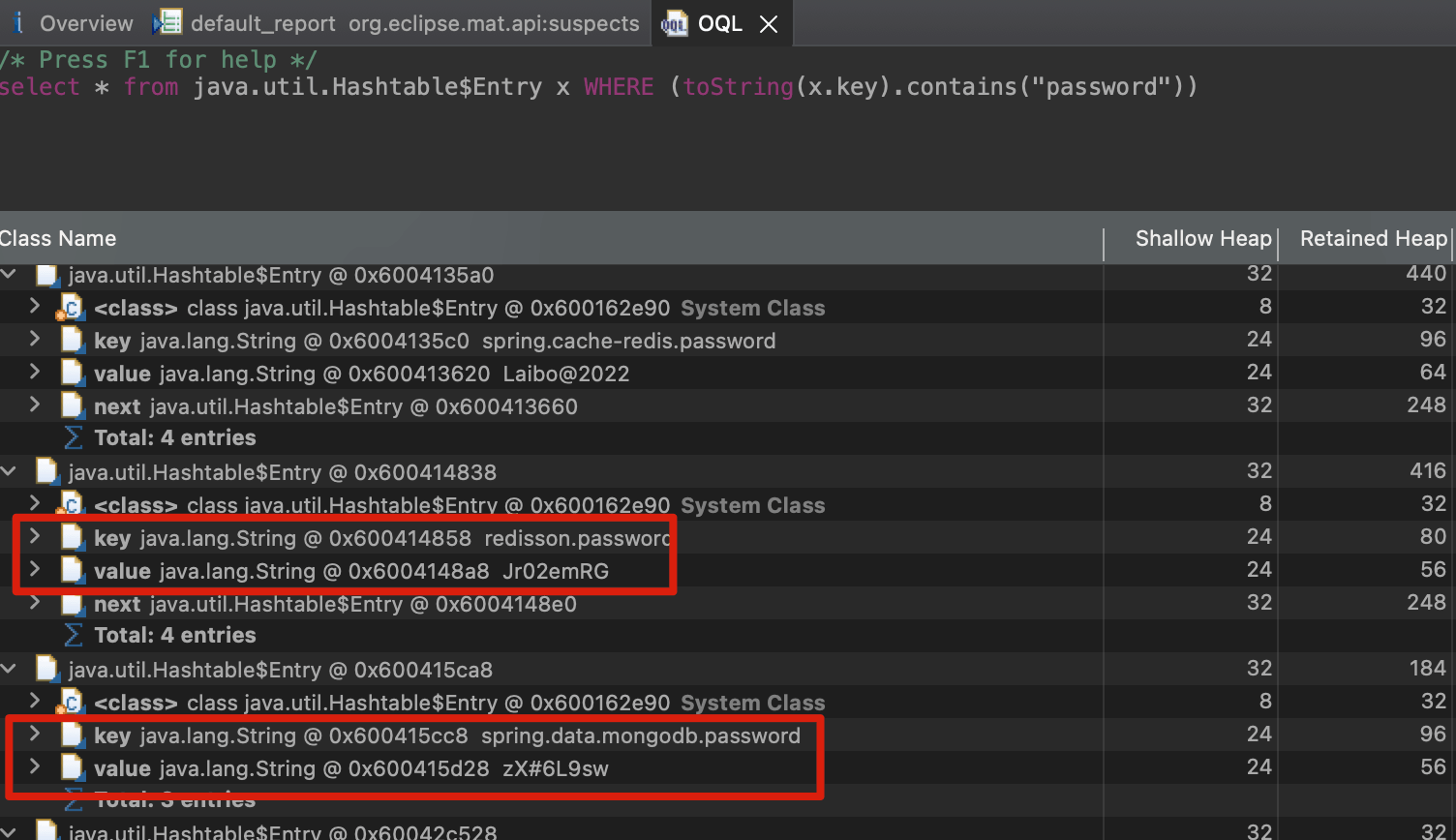Viewport: 1456px width, 840px height.
Task: Expand the <class> row under entry 0x600414838
Action: tap(35, 504)
